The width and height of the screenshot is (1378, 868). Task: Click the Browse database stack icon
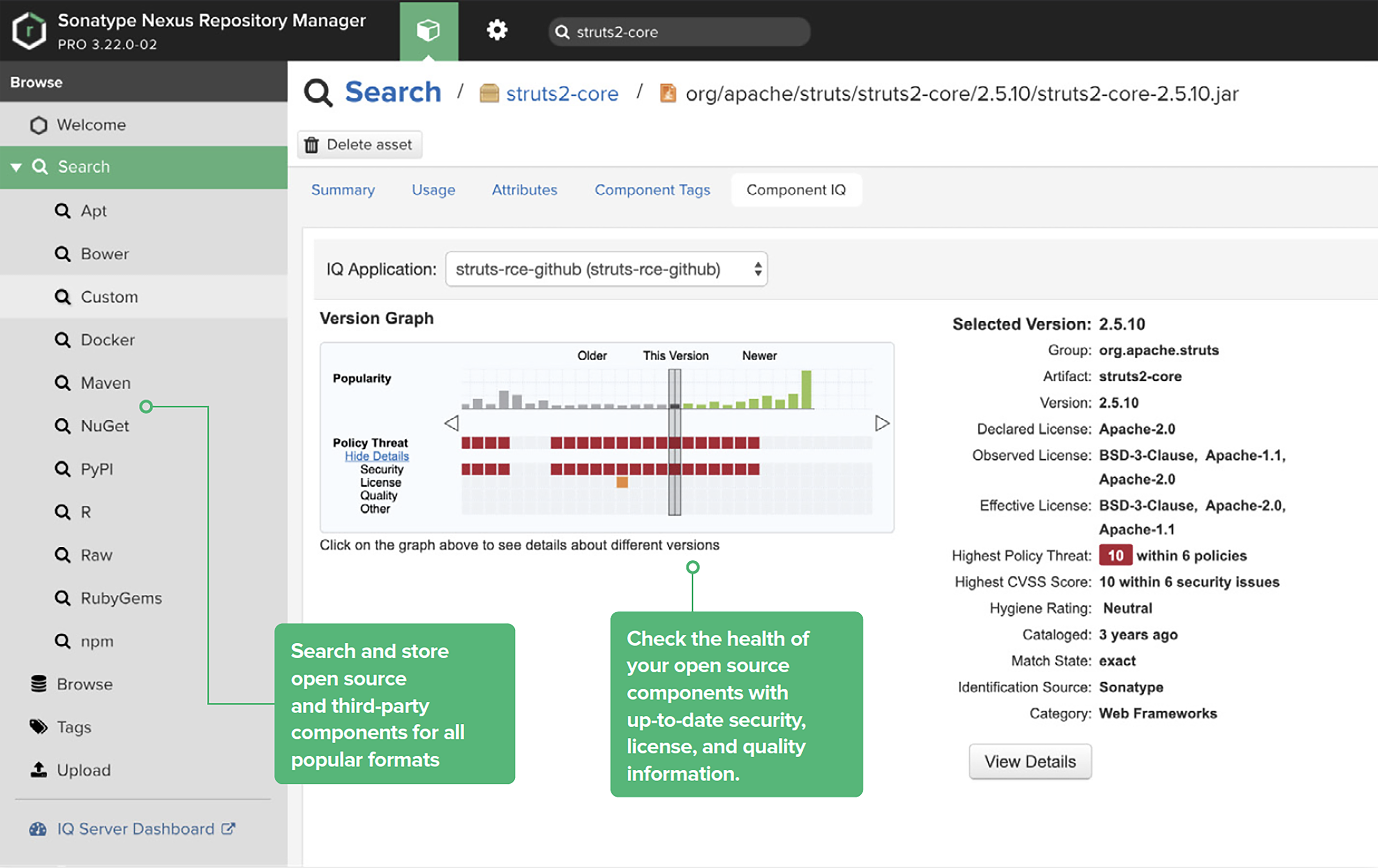(x=38, y=684)
